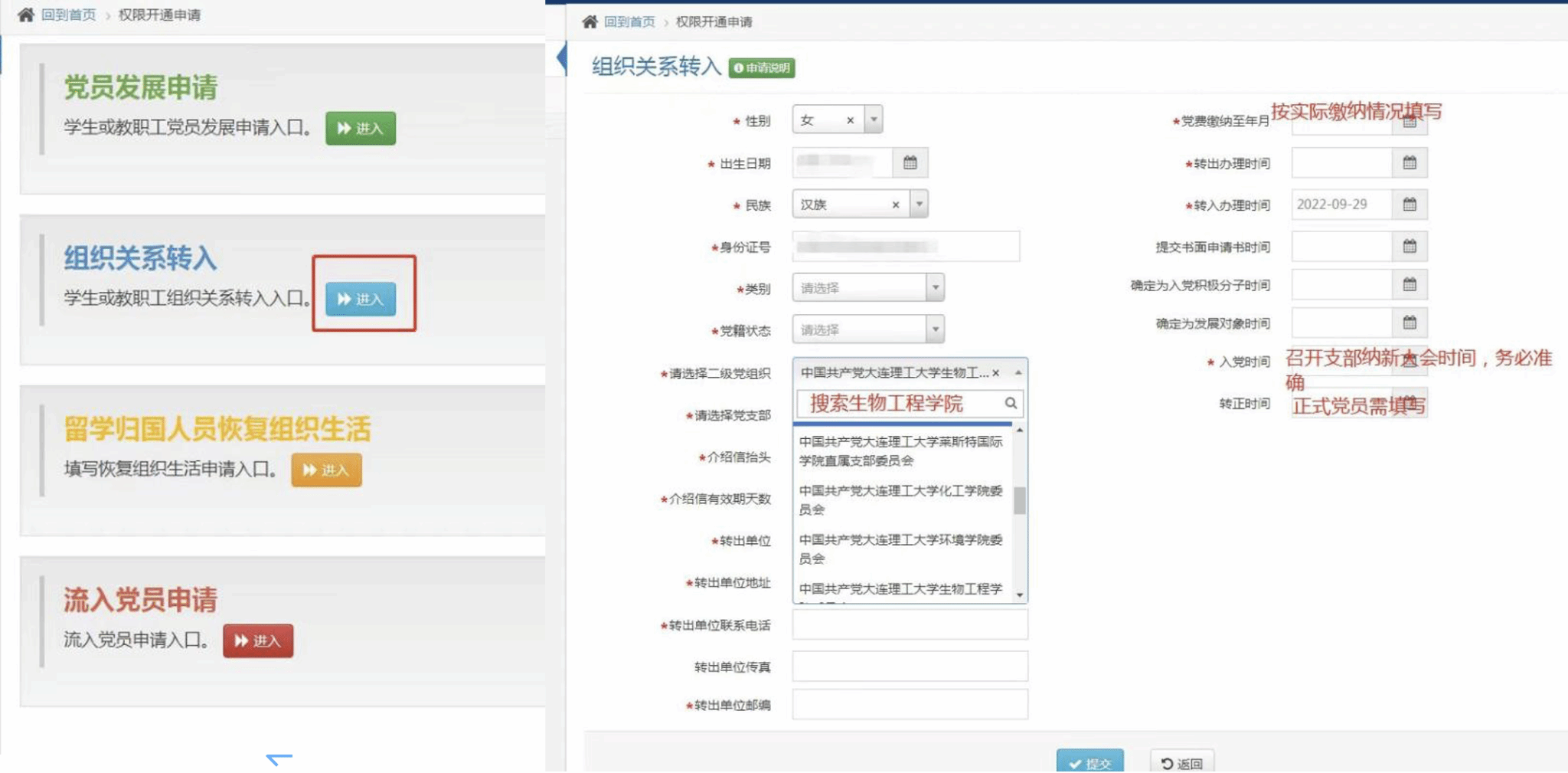1568x773 pixels.
Task: Open calendar for 确定为发展对象时间
Action: click(x=1409, y=323)
